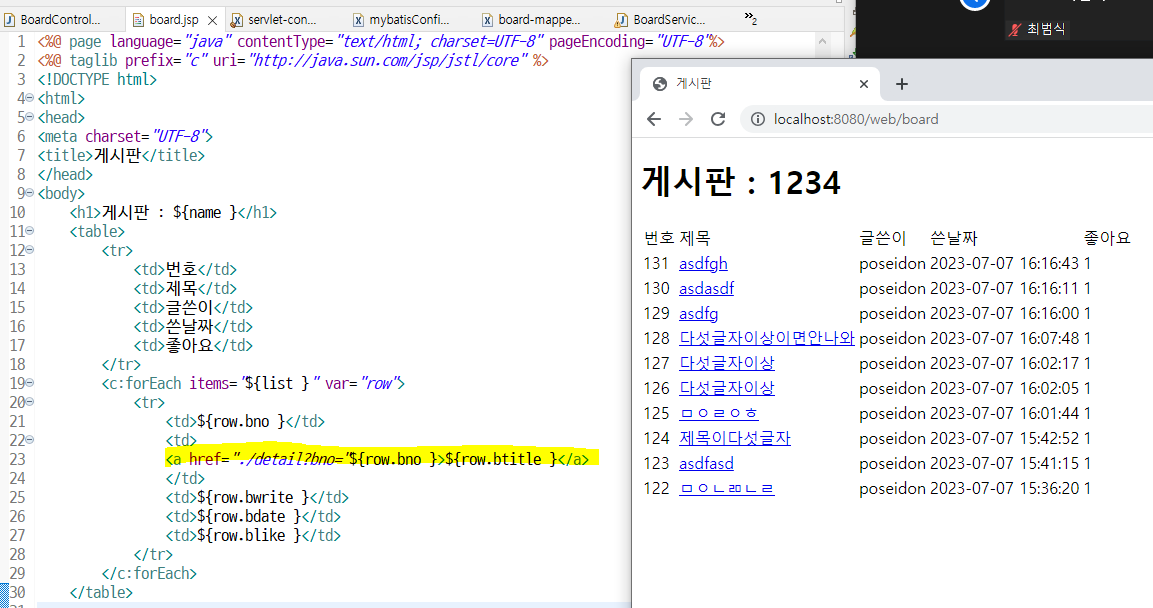Collapse the tr fold on line 12
This screenshot has height=608, width=1153.
point(29,250)
